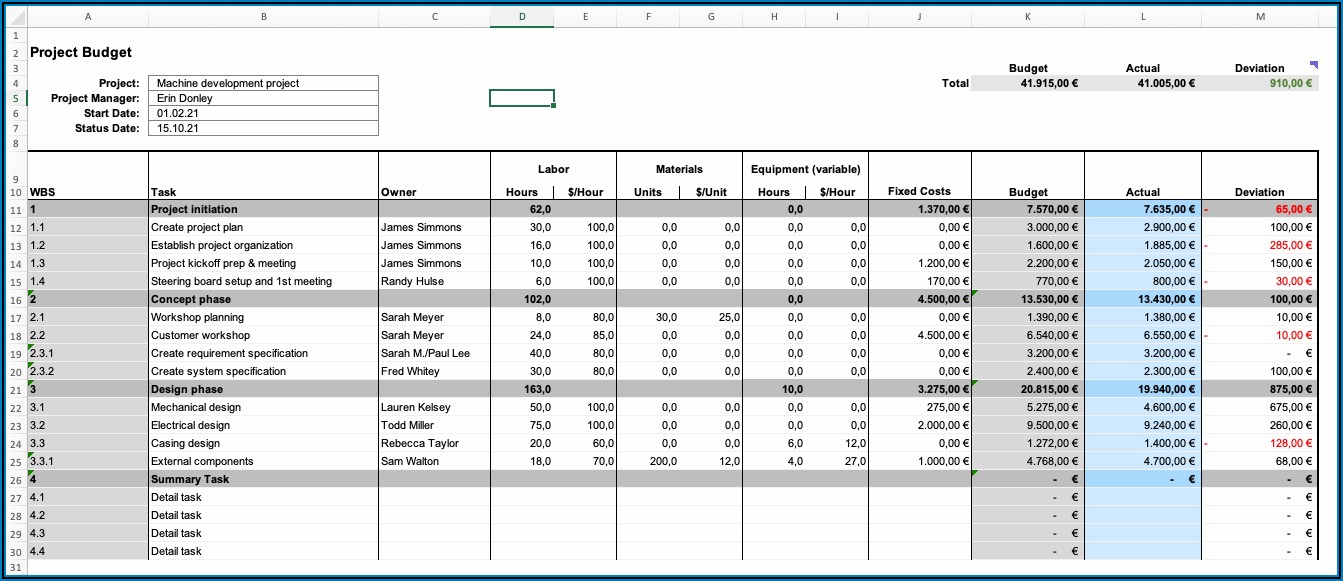Image resolution: width=1343 pixels, height=581 pixels.
Task: Click the 'Project Budget' title cell
Action: [x=82, y=52]
